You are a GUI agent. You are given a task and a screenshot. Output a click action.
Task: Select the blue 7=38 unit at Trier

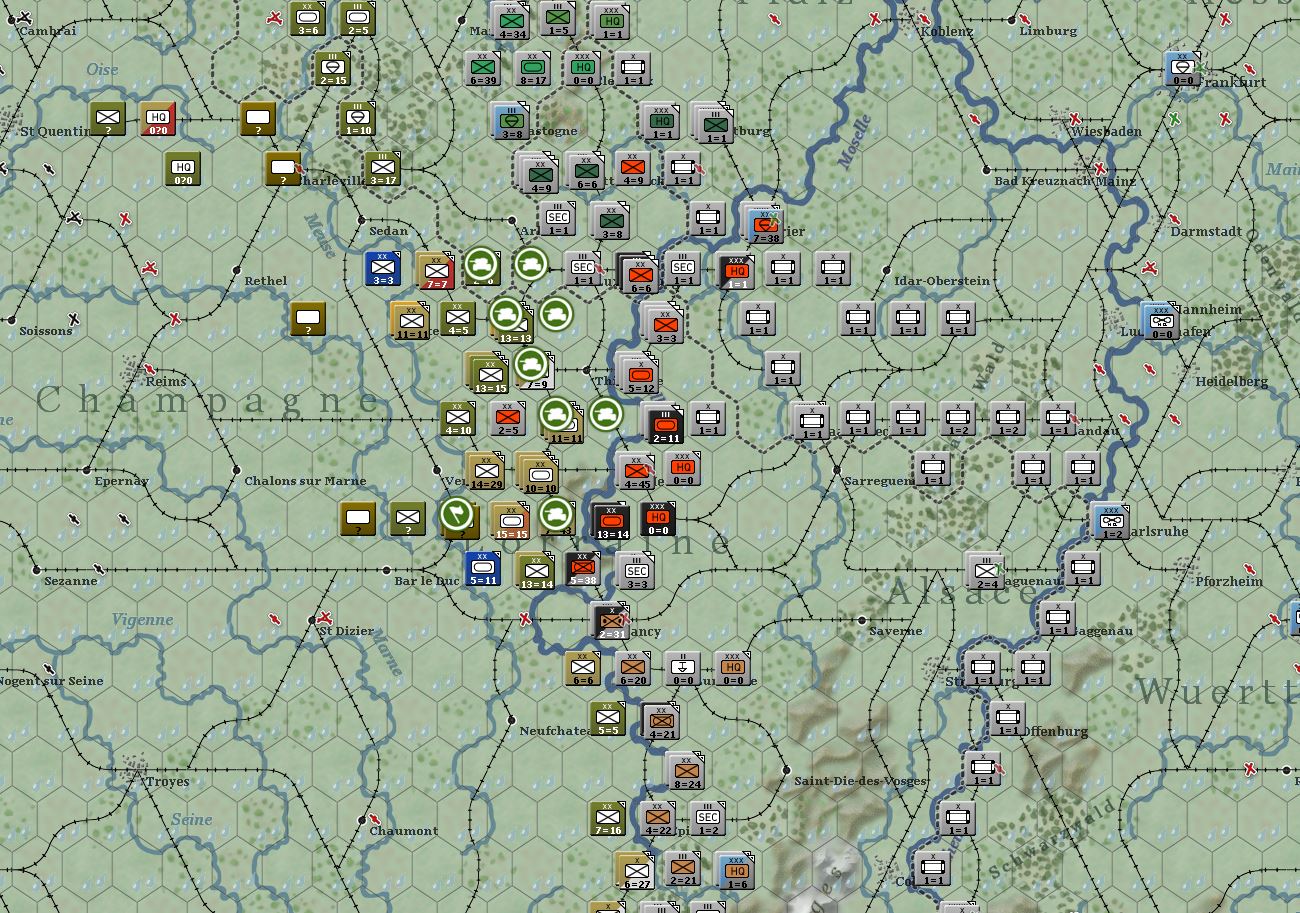pos(764,223)
